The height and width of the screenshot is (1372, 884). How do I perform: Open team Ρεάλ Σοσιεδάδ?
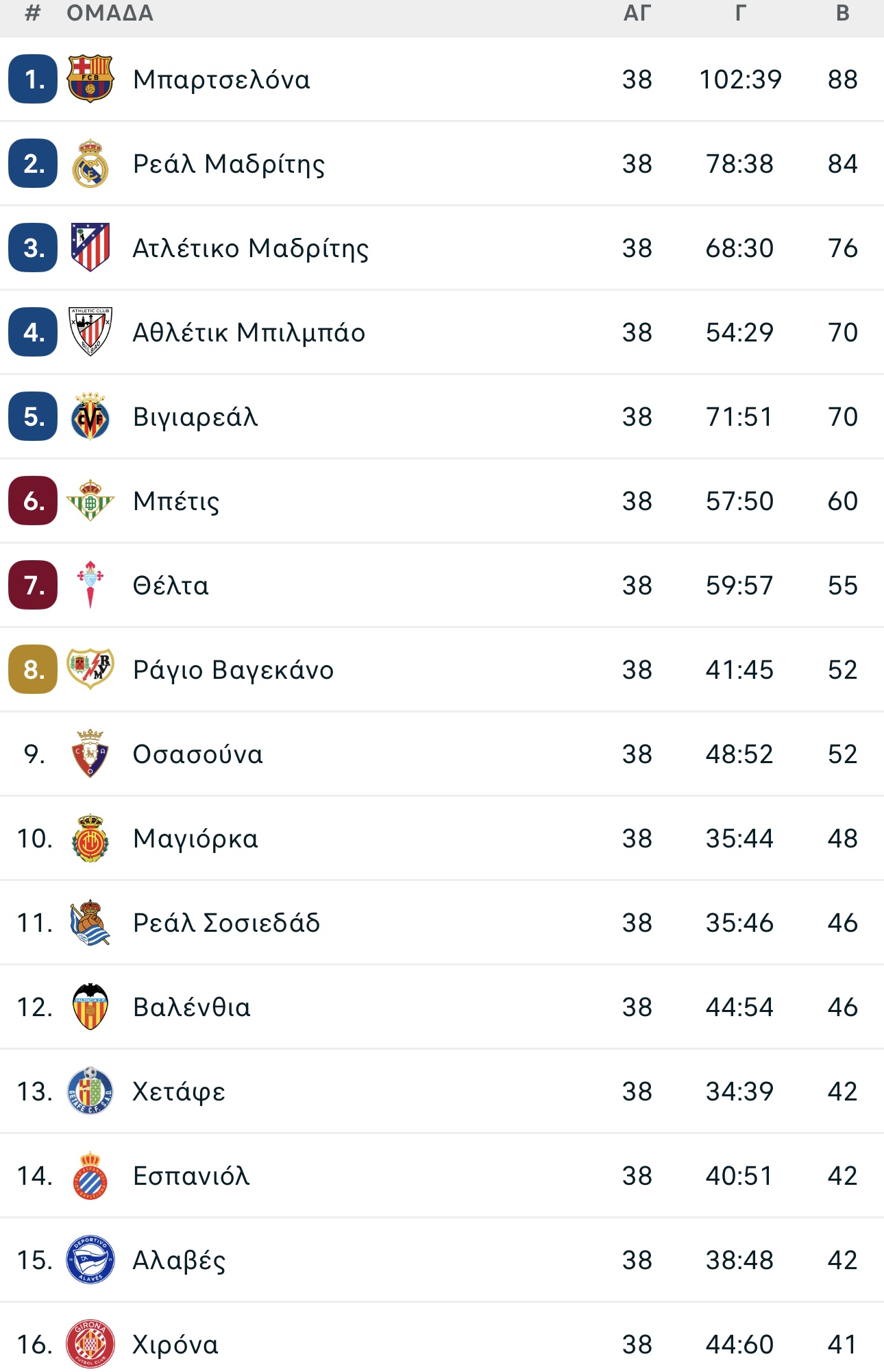(226, 923)
